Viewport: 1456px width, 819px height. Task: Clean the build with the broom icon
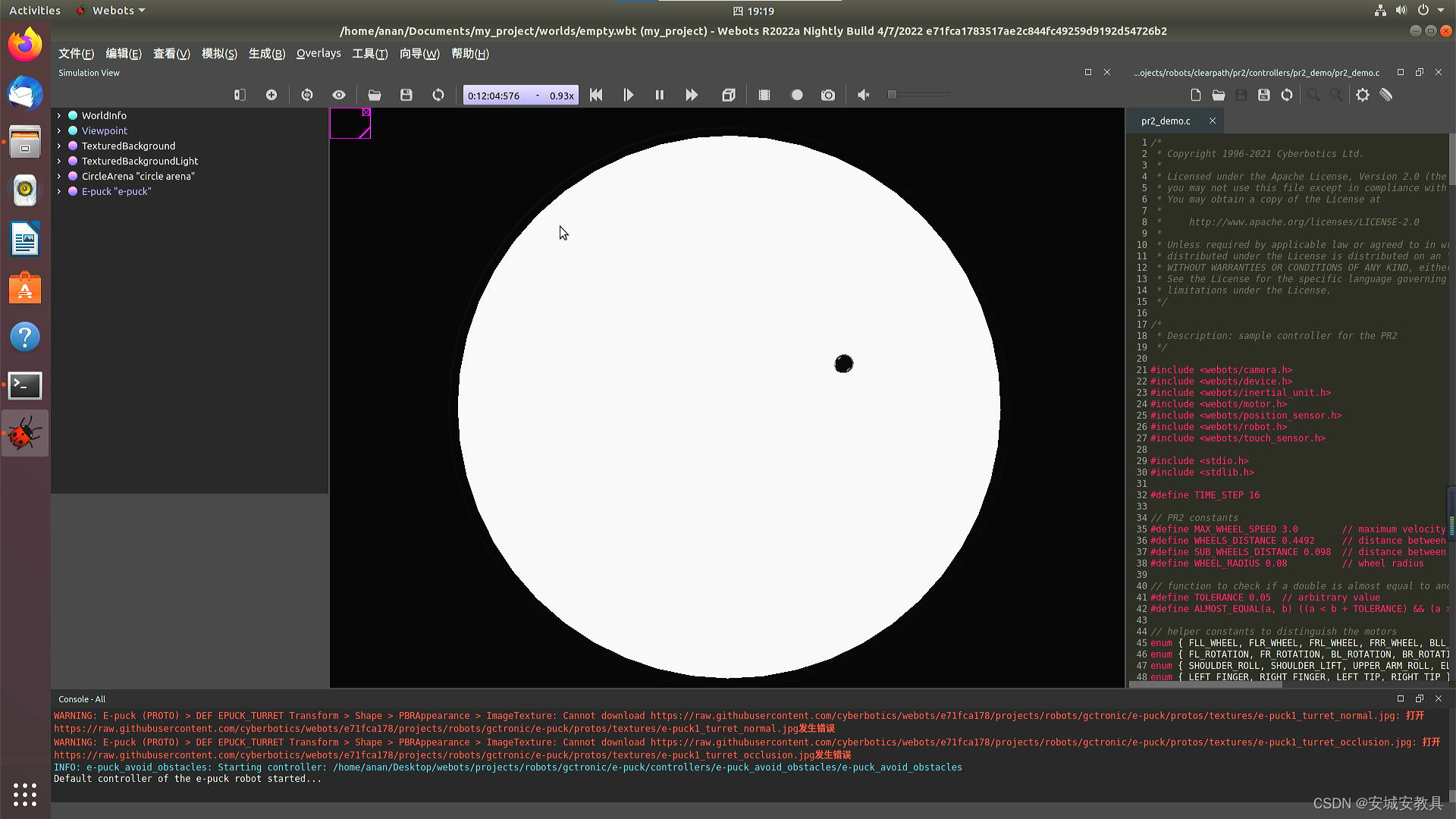coord(1386,95)
